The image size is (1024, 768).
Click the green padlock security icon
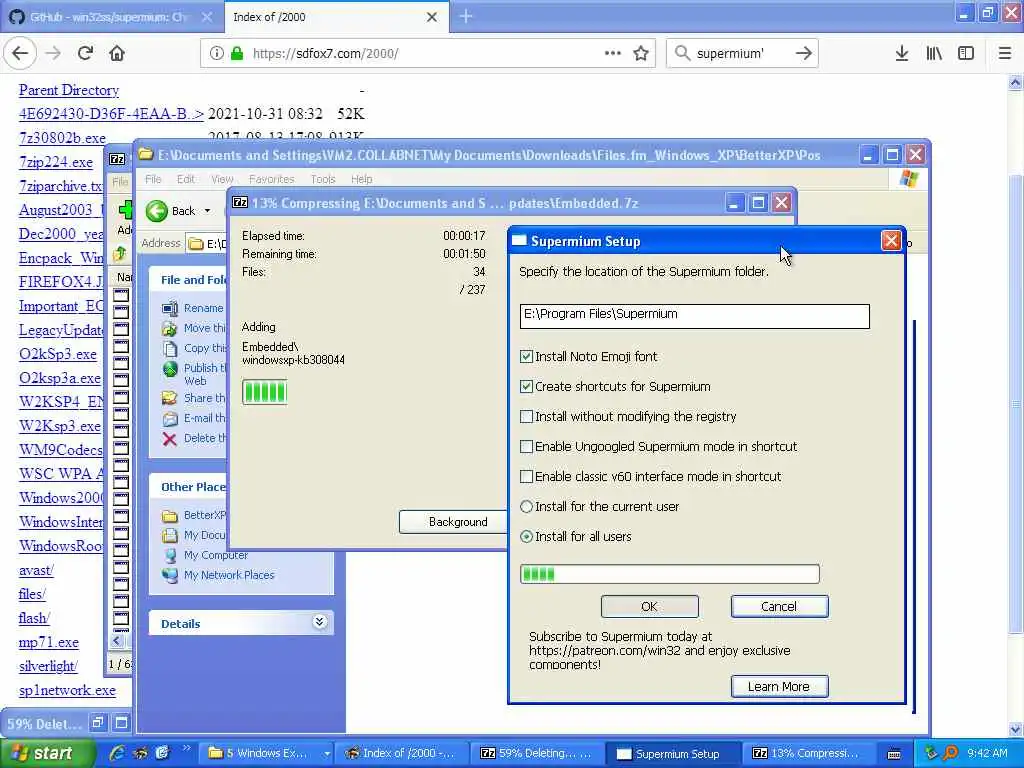click(237, 54)
